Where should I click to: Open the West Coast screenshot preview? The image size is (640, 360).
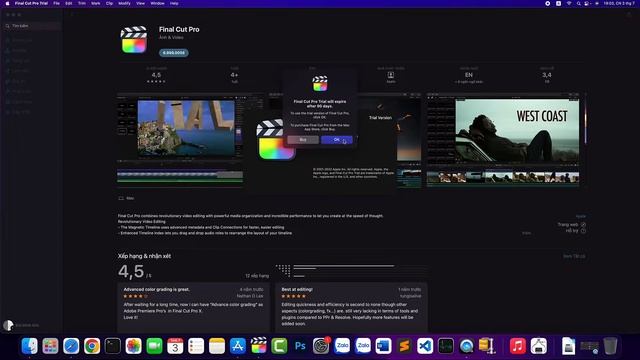[x=503, y=140]
